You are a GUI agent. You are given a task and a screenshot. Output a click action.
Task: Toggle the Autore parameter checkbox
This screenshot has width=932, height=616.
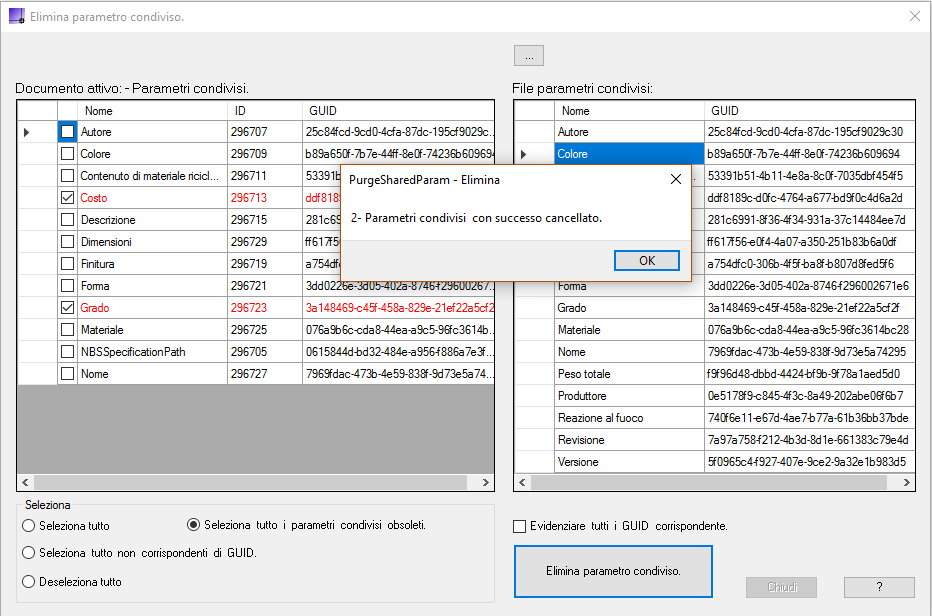[67, 132]
